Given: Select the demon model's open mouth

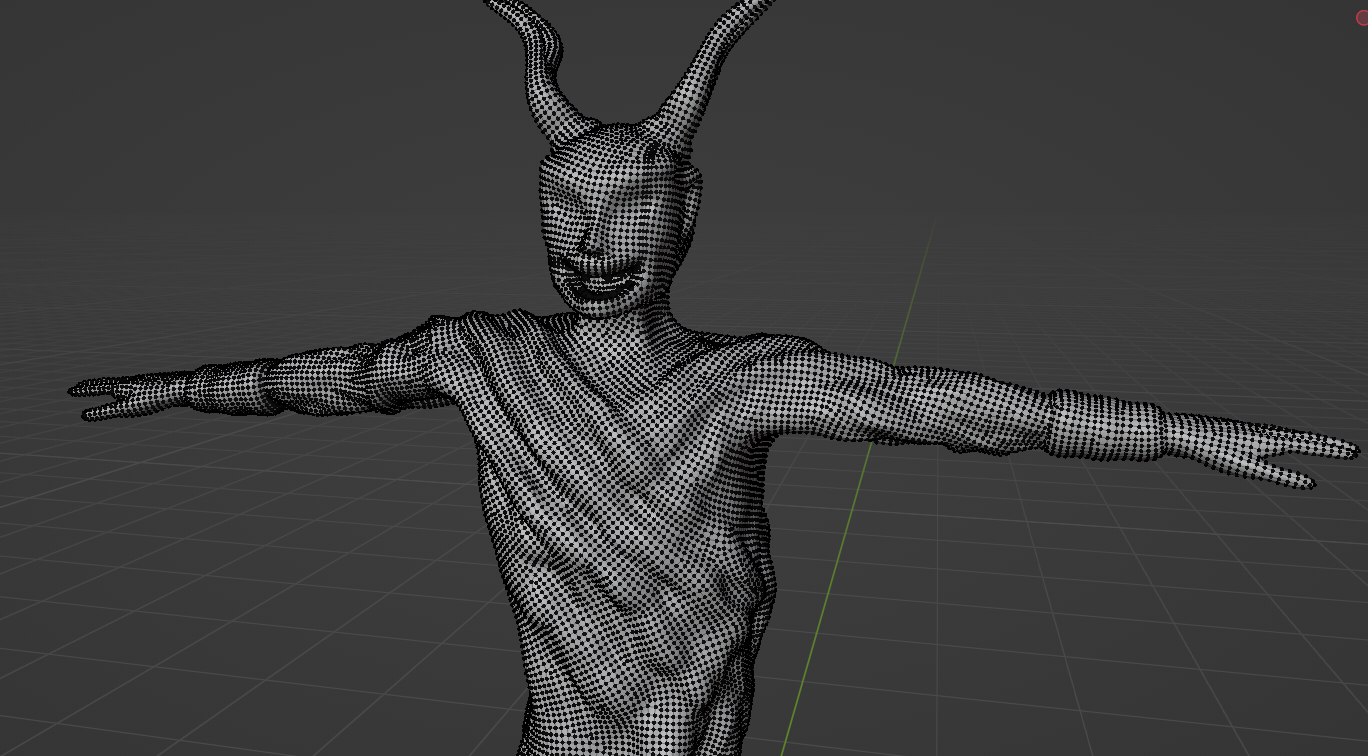Looking at the screenshot, I should (600, 281).
